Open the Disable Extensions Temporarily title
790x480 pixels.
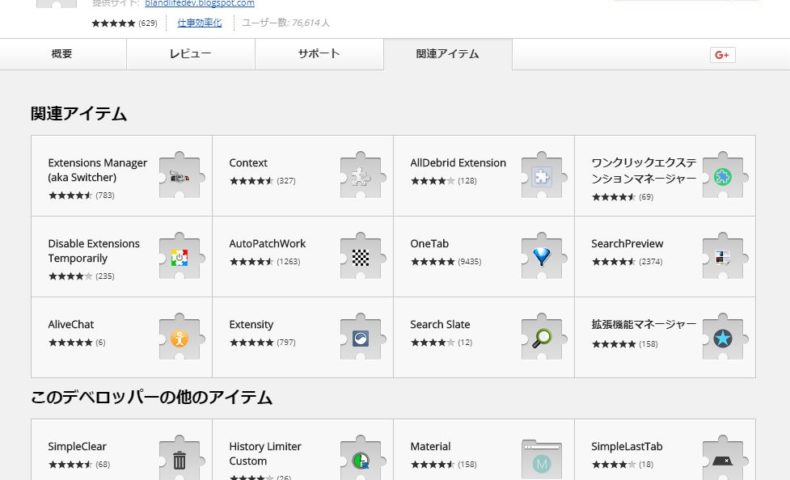[94, 250]
